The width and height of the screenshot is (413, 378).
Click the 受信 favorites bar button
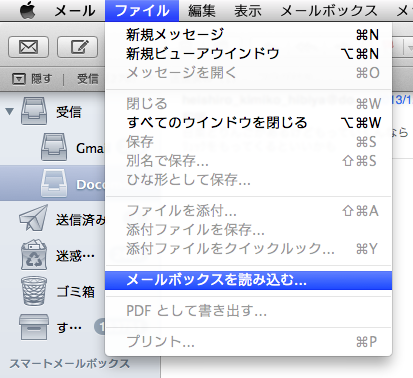pos(88,79)
